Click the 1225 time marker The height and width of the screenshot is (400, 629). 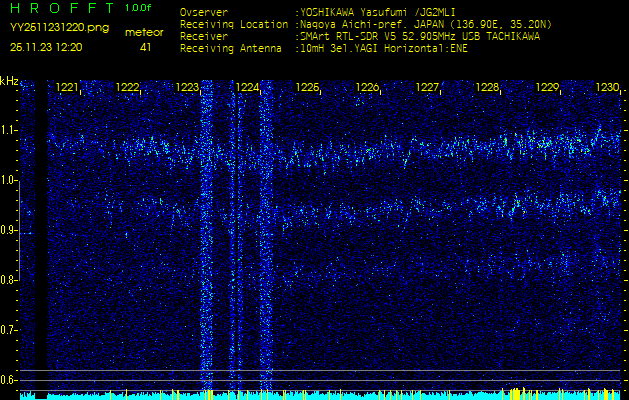pos(307,88)
